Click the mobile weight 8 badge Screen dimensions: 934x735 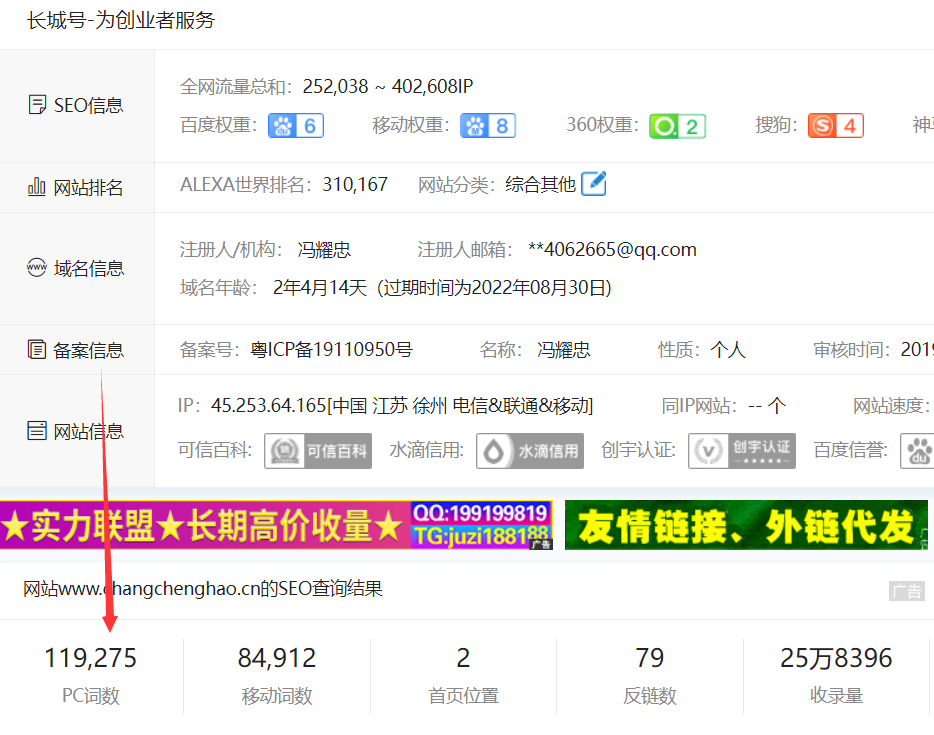487,126
